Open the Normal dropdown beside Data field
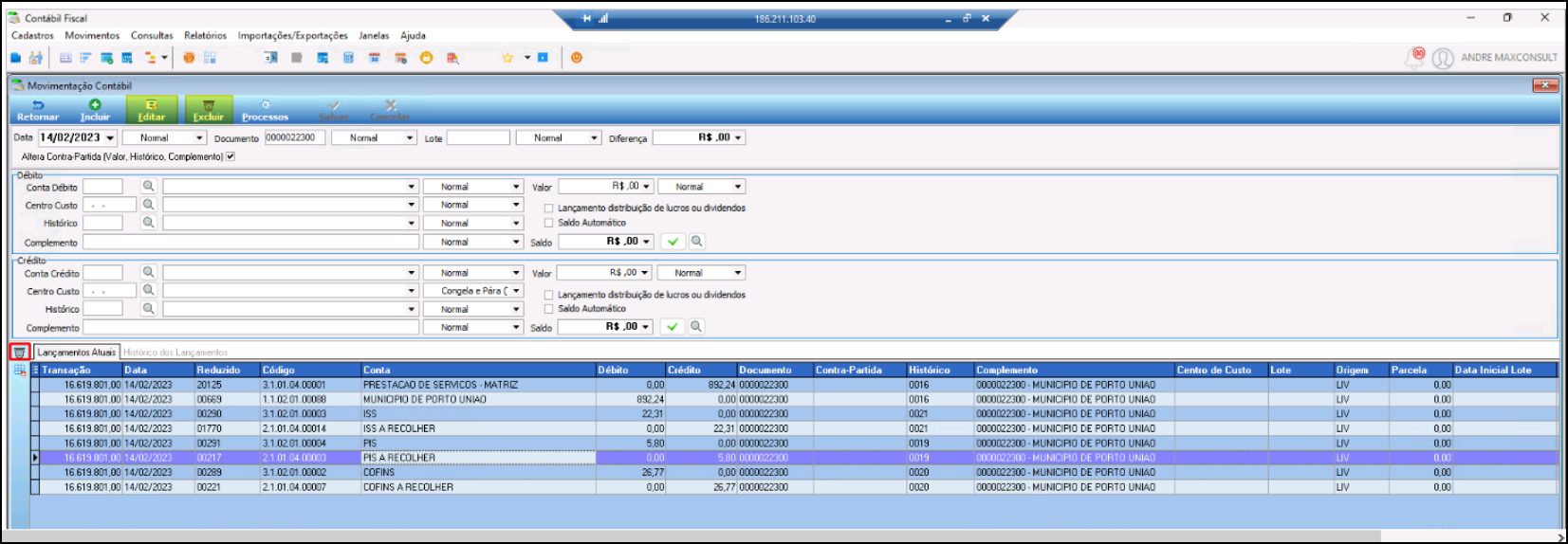Image resolution: width=1568 pixels, height=544 pixels. (199, 138)
